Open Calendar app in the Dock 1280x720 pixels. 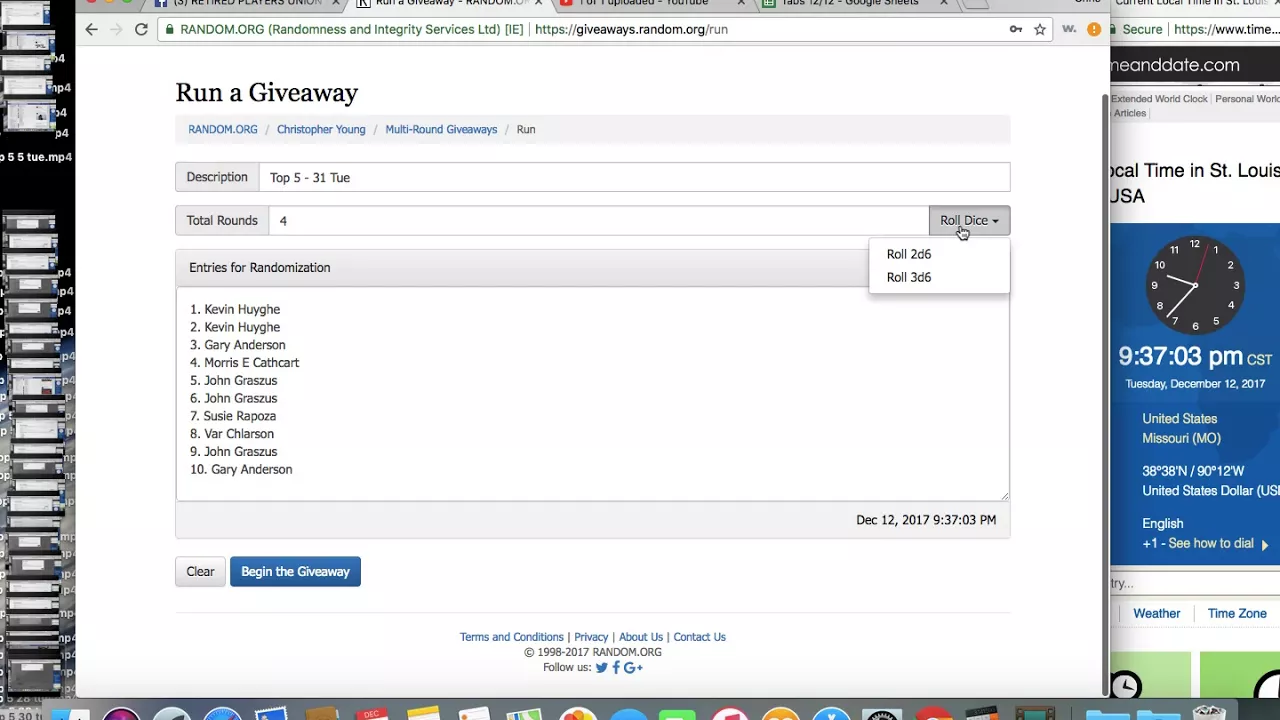click(372, 714)
